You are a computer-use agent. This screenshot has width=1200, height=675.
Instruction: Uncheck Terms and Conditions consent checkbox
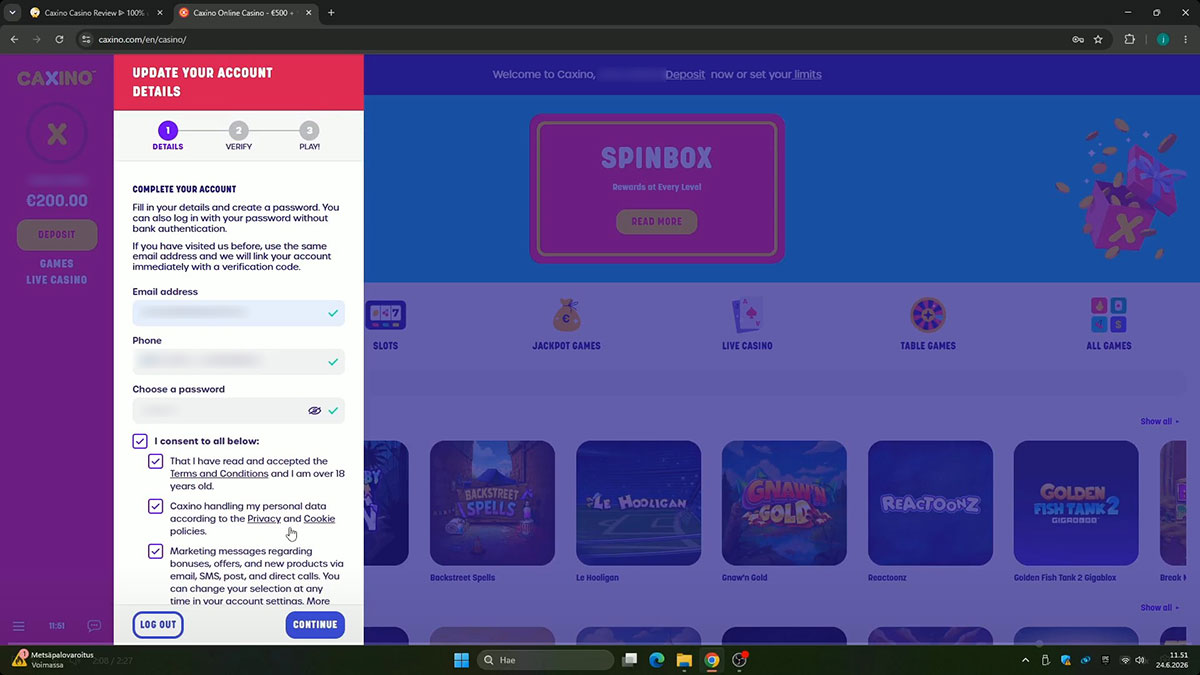tap(155, 461)
